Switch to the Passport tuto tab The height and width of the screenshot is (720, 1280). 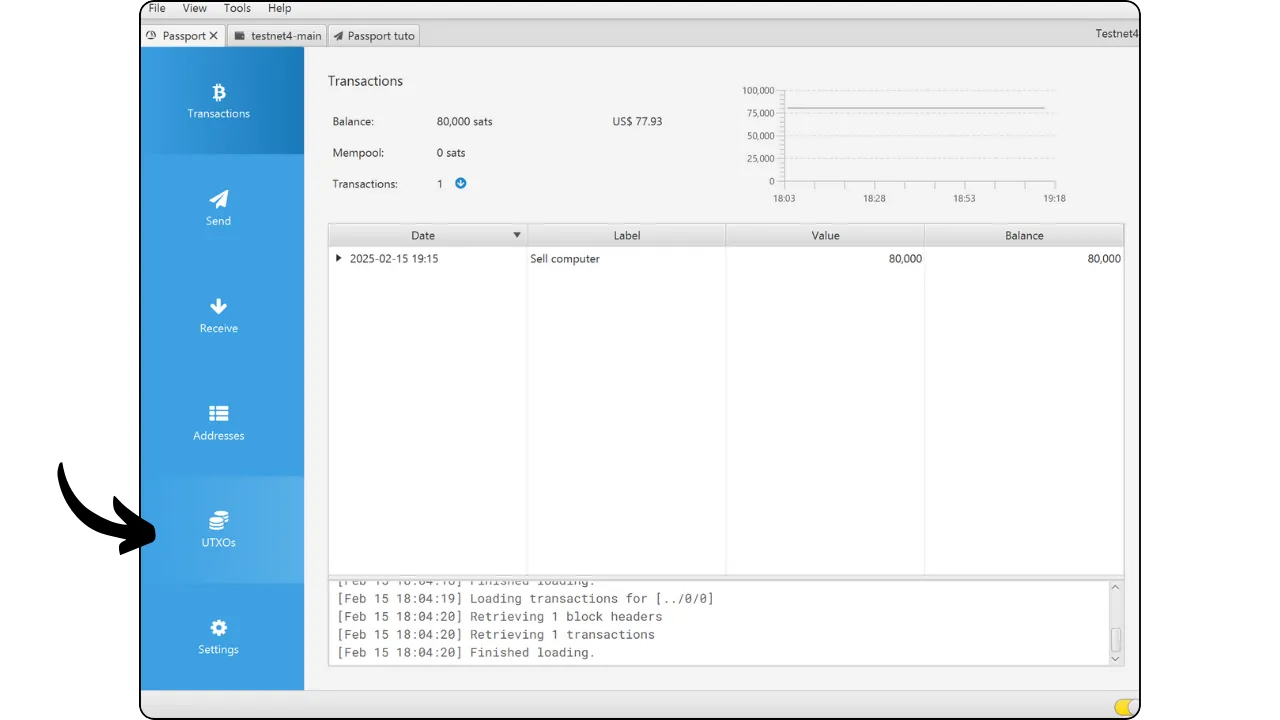[373, 36]
